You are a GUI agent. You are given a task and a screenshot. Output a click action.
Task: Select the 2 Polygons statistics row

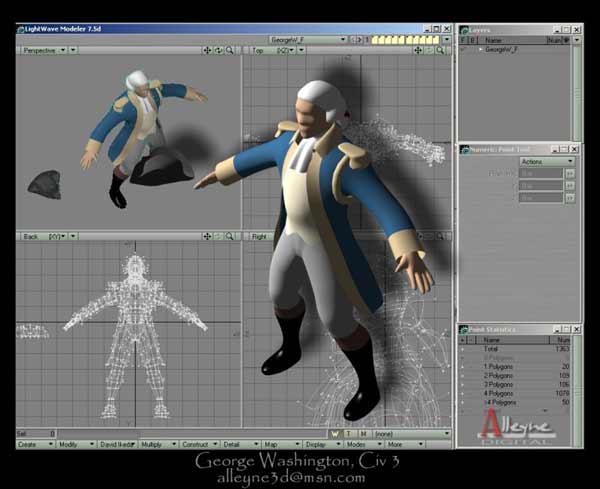[x=515, y=376]
